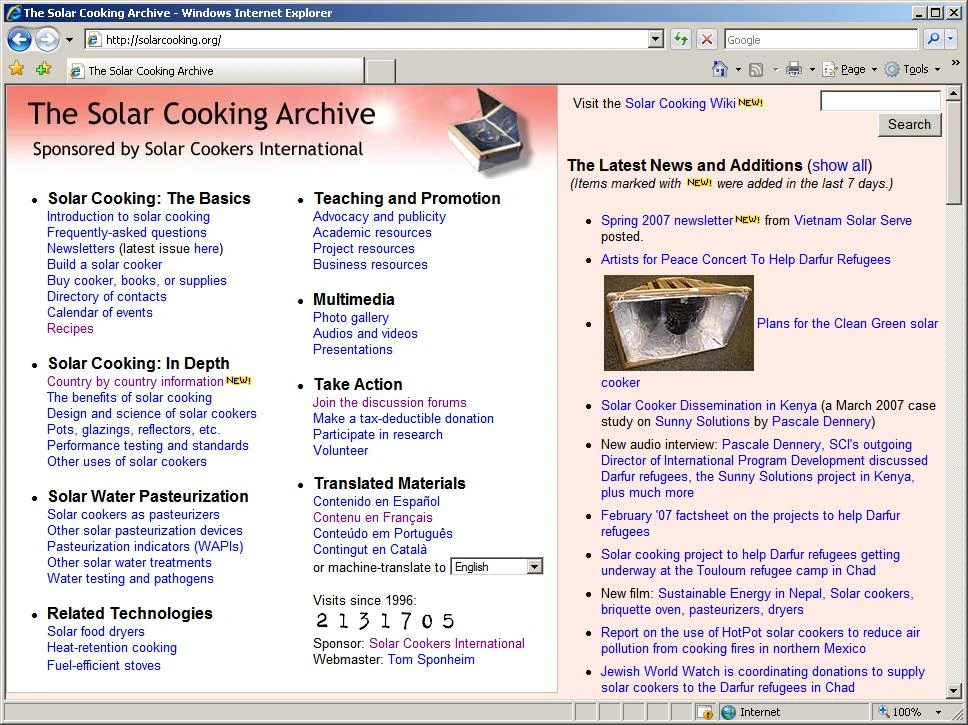Click the status bar security shield icon

pos(704,712)
